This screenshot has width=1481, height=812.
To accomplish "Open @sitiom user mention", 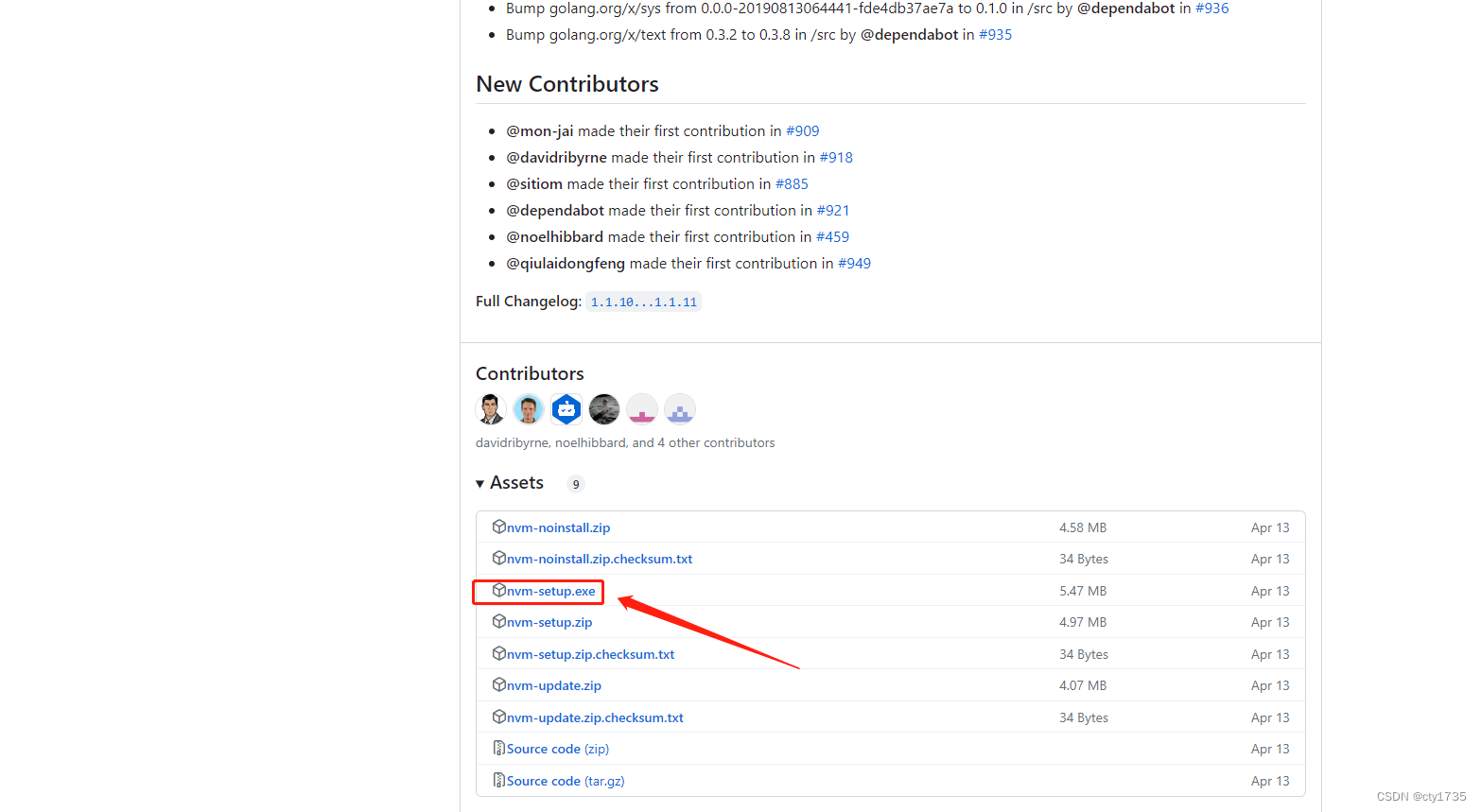I will point(534,184).
